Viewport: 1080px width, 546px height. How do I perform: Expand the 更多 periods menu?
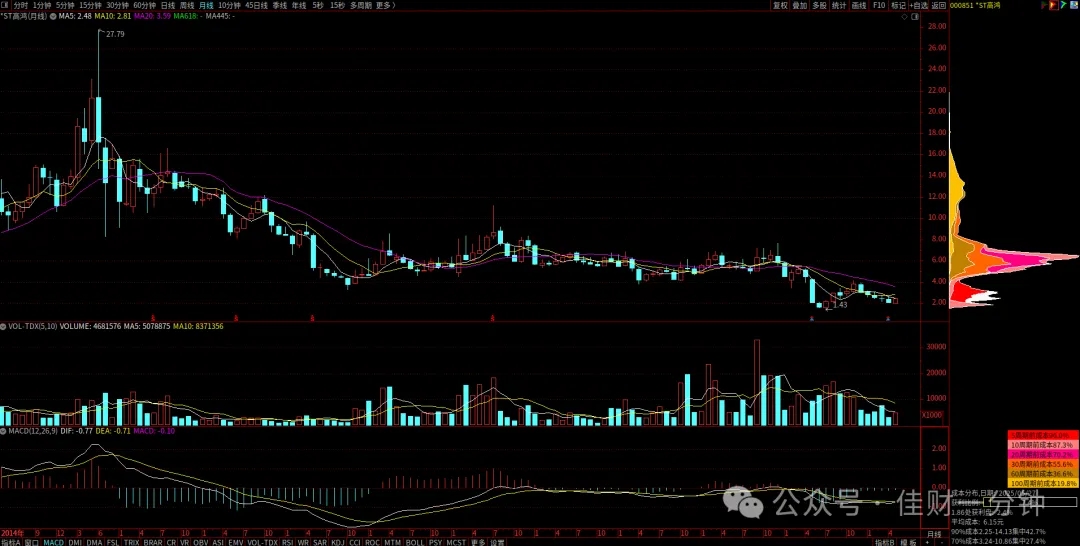[386, 6]
